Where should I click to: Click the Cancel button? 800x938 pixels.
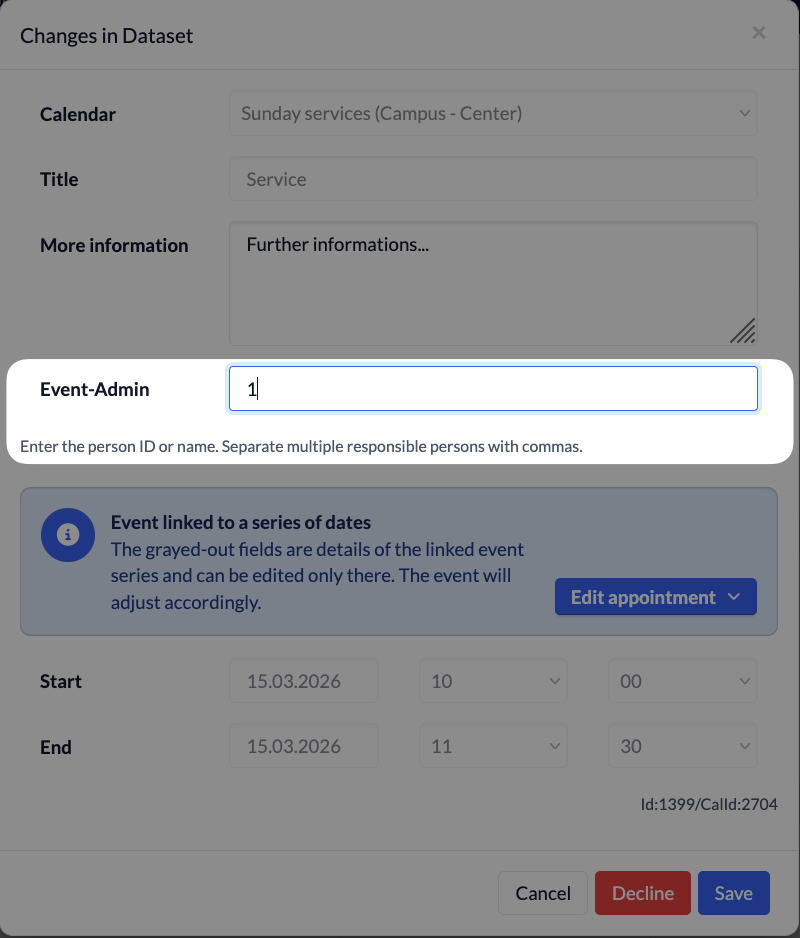pyautogui.click(x=543, y=893)
